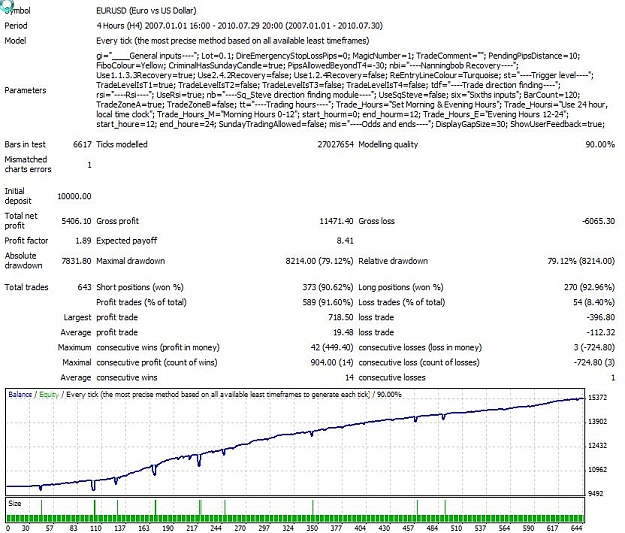
Task: Click the 'Equity' legend label on the chart
Action: pos(49,394)
